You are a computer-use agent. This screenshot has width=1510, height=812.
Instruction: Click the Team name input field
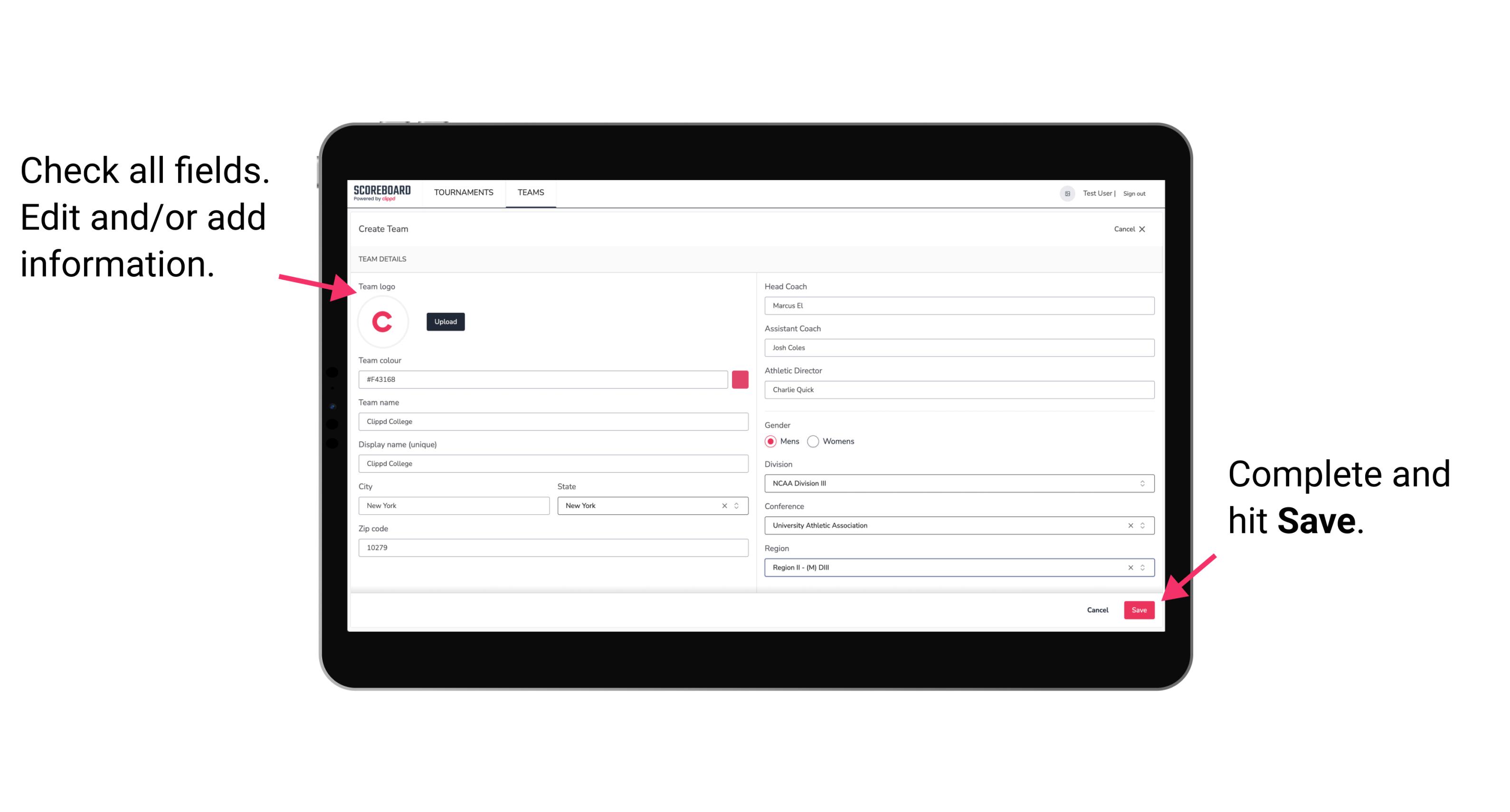click(553, 421)
